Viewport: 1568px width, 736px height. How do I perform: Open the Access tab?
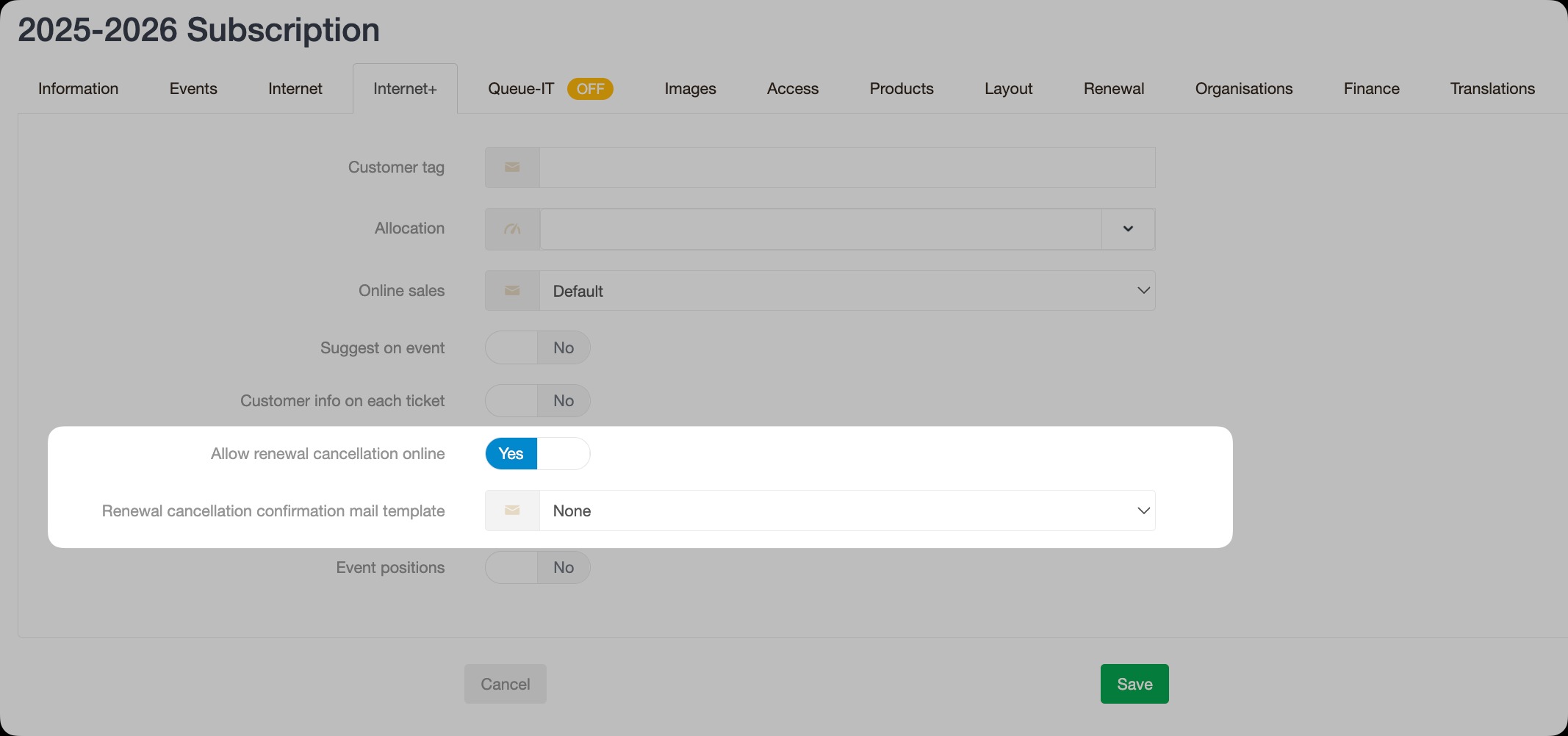[x=793, y=89]
